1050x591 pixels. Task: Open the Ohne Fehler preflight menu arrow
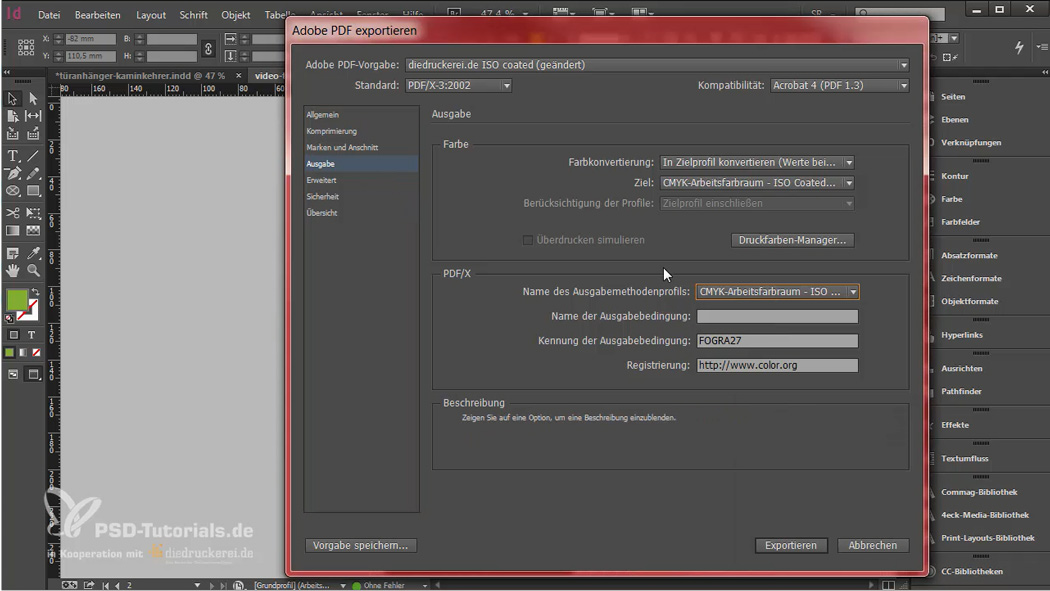tap(425, 586)
